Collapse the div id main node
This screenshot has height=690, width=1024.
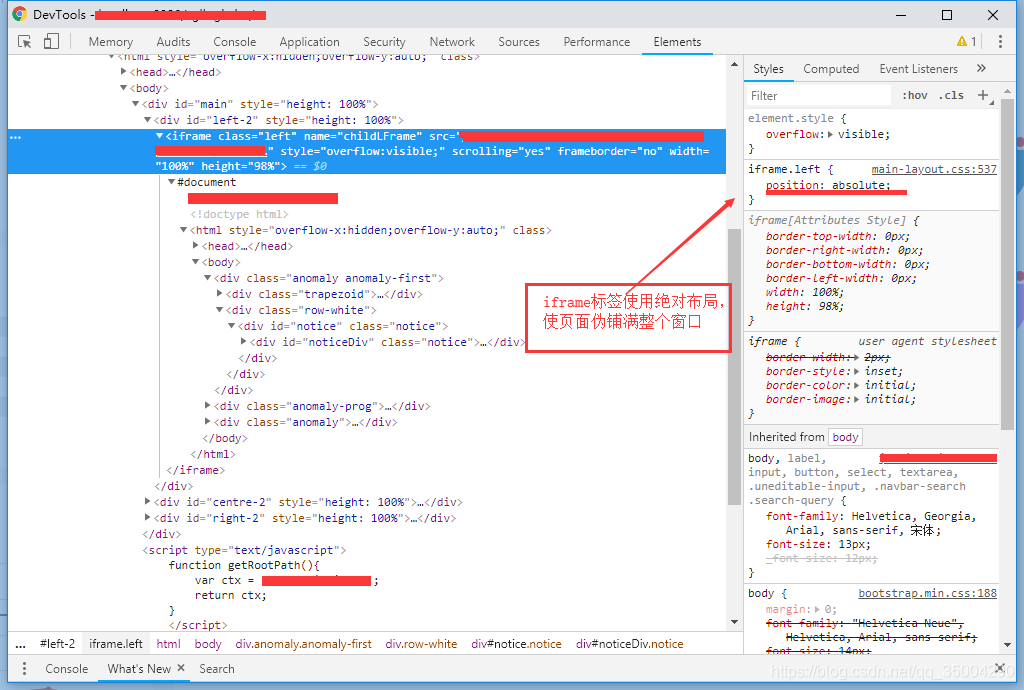136,104
